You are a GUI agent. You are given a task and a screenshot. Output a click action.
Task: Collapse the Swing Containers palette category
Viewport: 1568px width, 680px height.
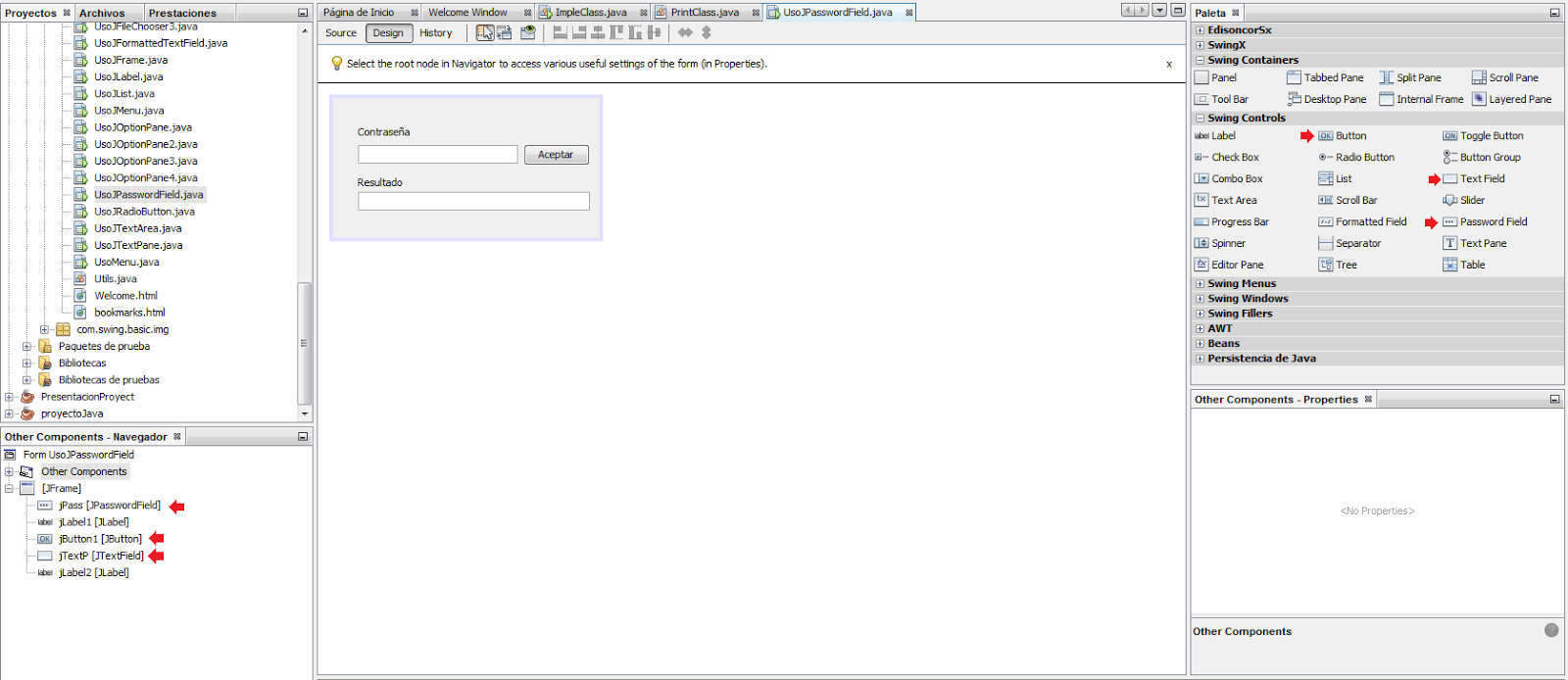click(x=1200, y=61)
